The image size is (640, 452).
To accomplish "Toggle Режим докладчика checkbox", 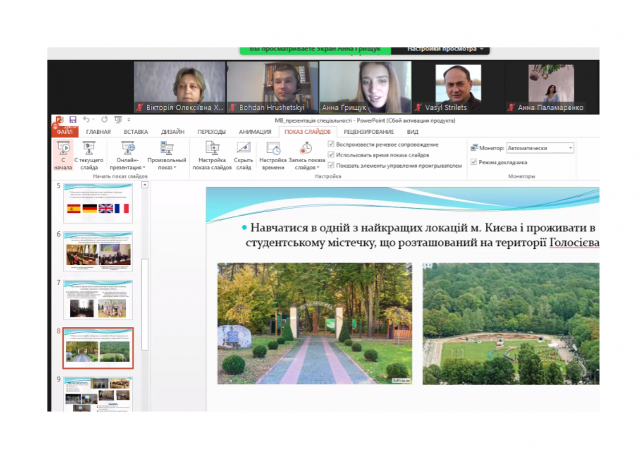I will 473,162.
